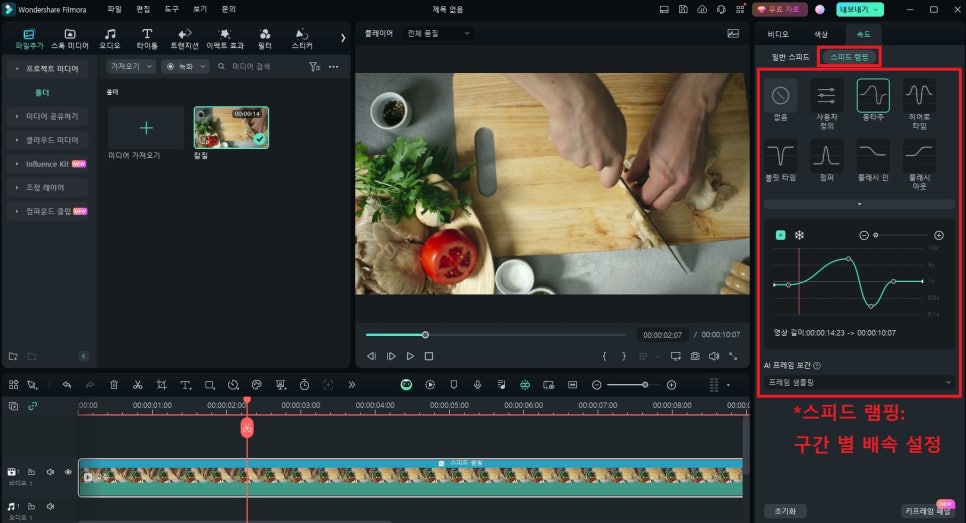Image resolution: width=966 pixels, height=523 pixels.
Task: Mute the audio track 1 speaker
Action: pos(50,507)
